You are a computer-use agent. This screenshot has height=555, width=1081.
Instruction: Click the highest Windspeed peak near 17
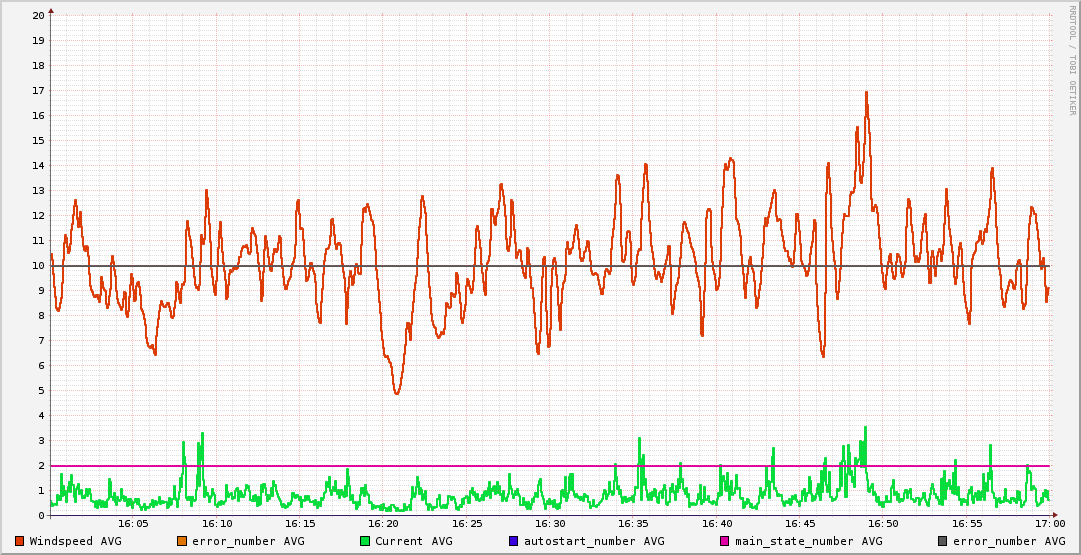[866, 93]
